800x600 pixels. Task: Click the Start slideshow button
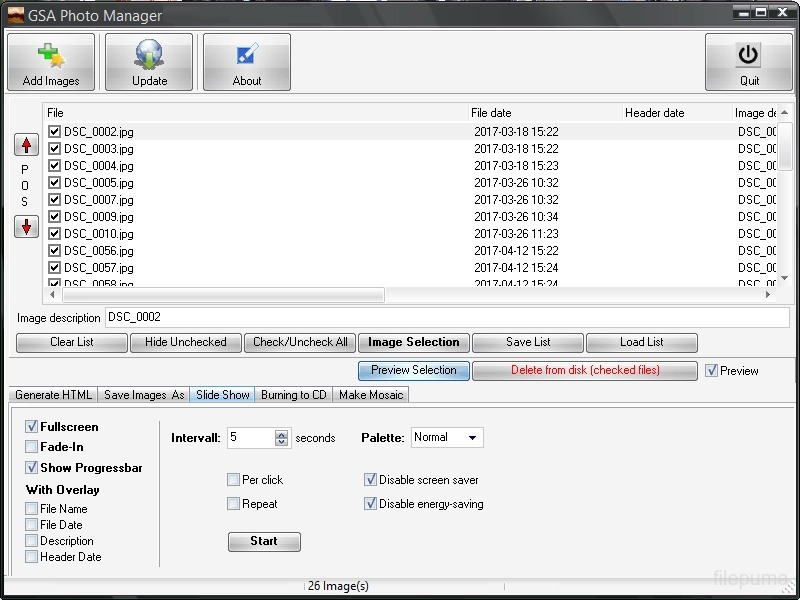click(264, 541)
